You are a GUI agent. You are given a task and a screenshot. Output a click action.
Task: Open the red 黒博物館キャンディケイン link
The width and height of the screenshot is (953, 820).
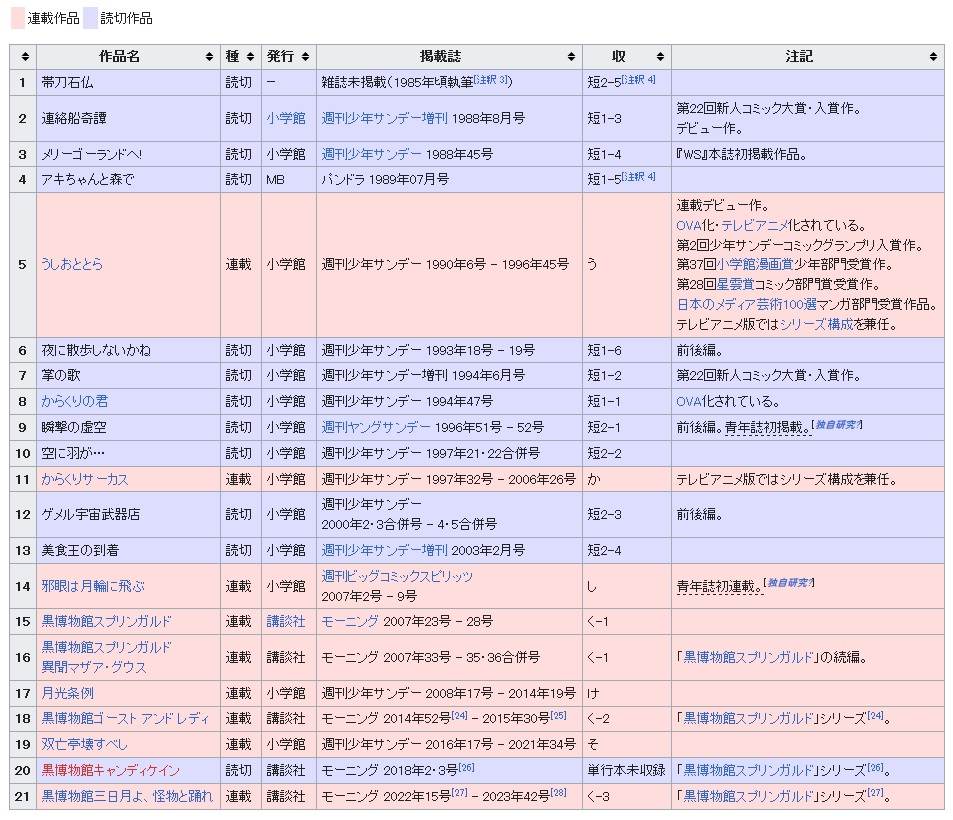tap(110, 770)
